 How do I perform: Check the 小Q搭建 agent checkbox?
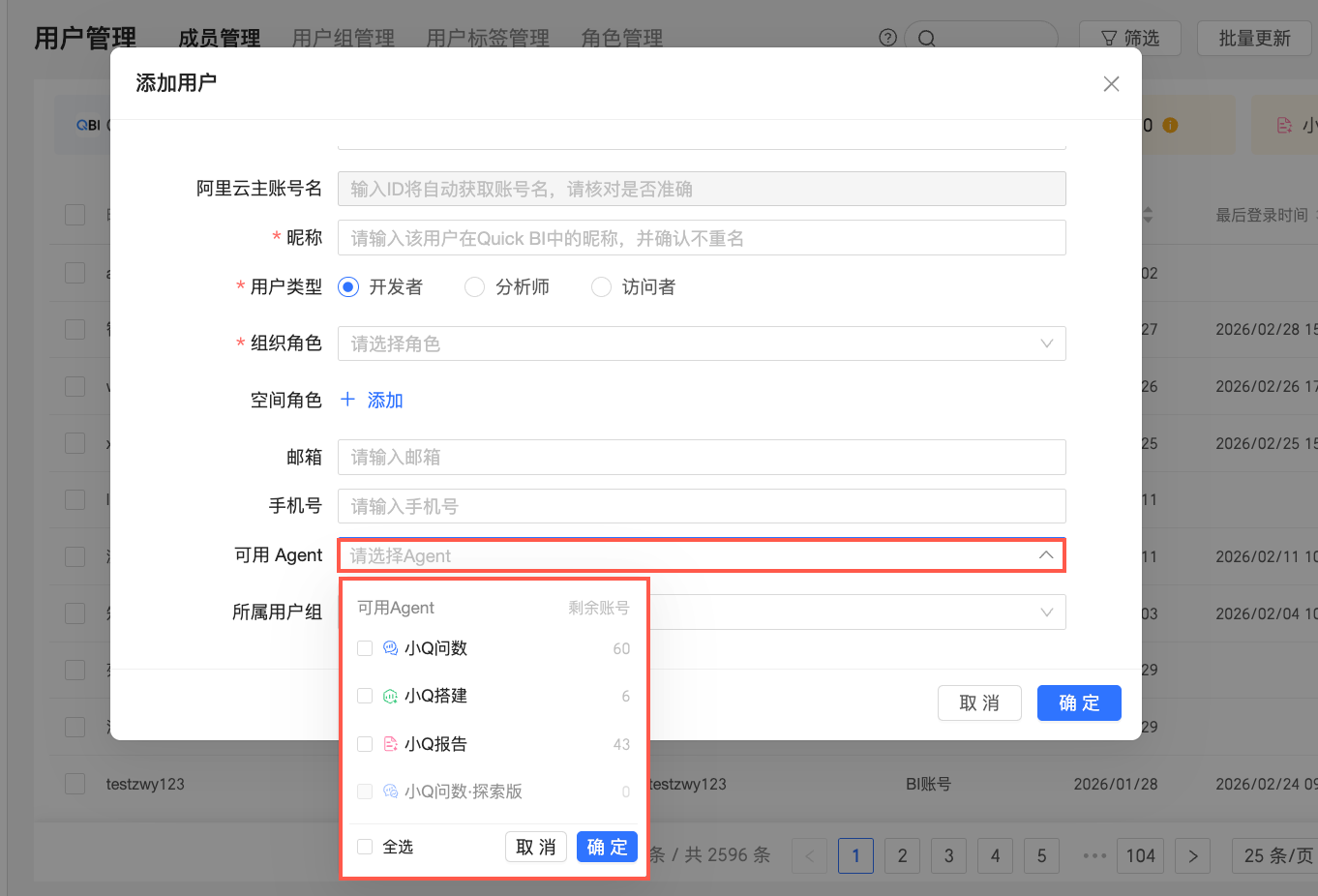365,696
